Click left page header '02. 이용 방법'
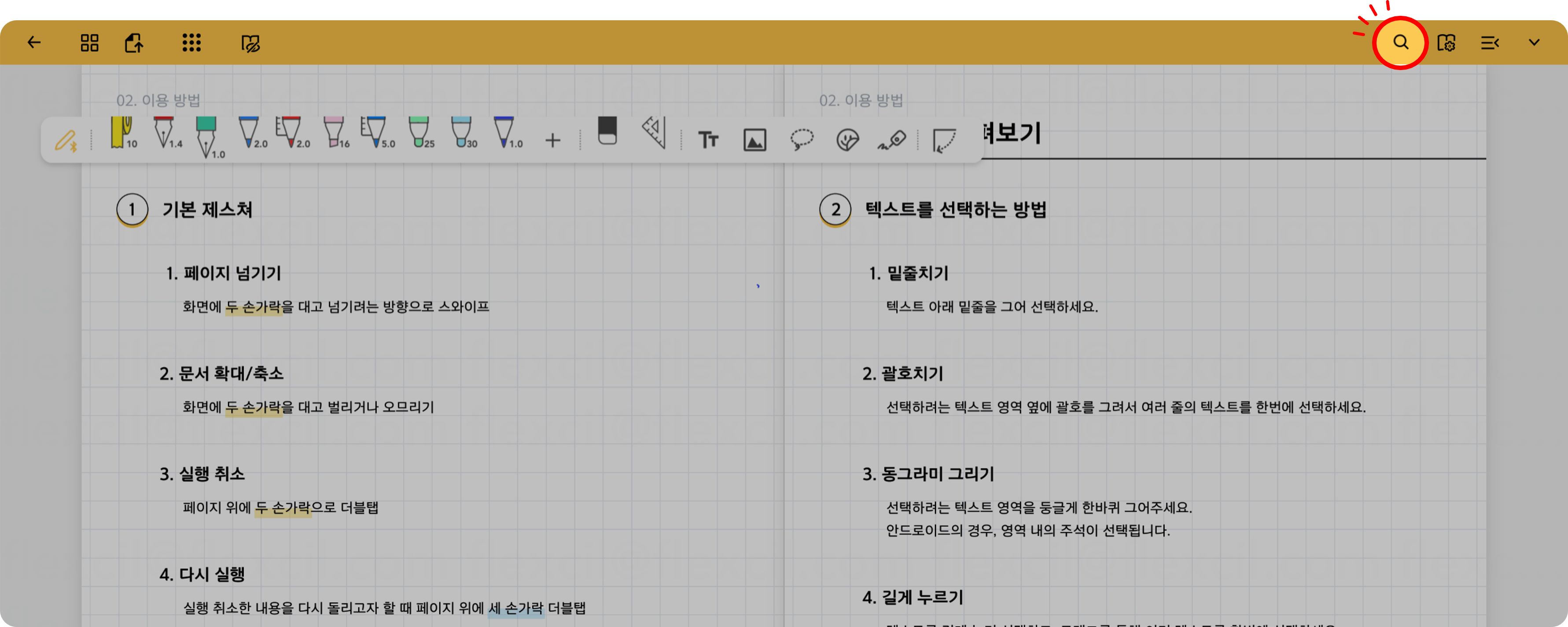 (158, 100)
